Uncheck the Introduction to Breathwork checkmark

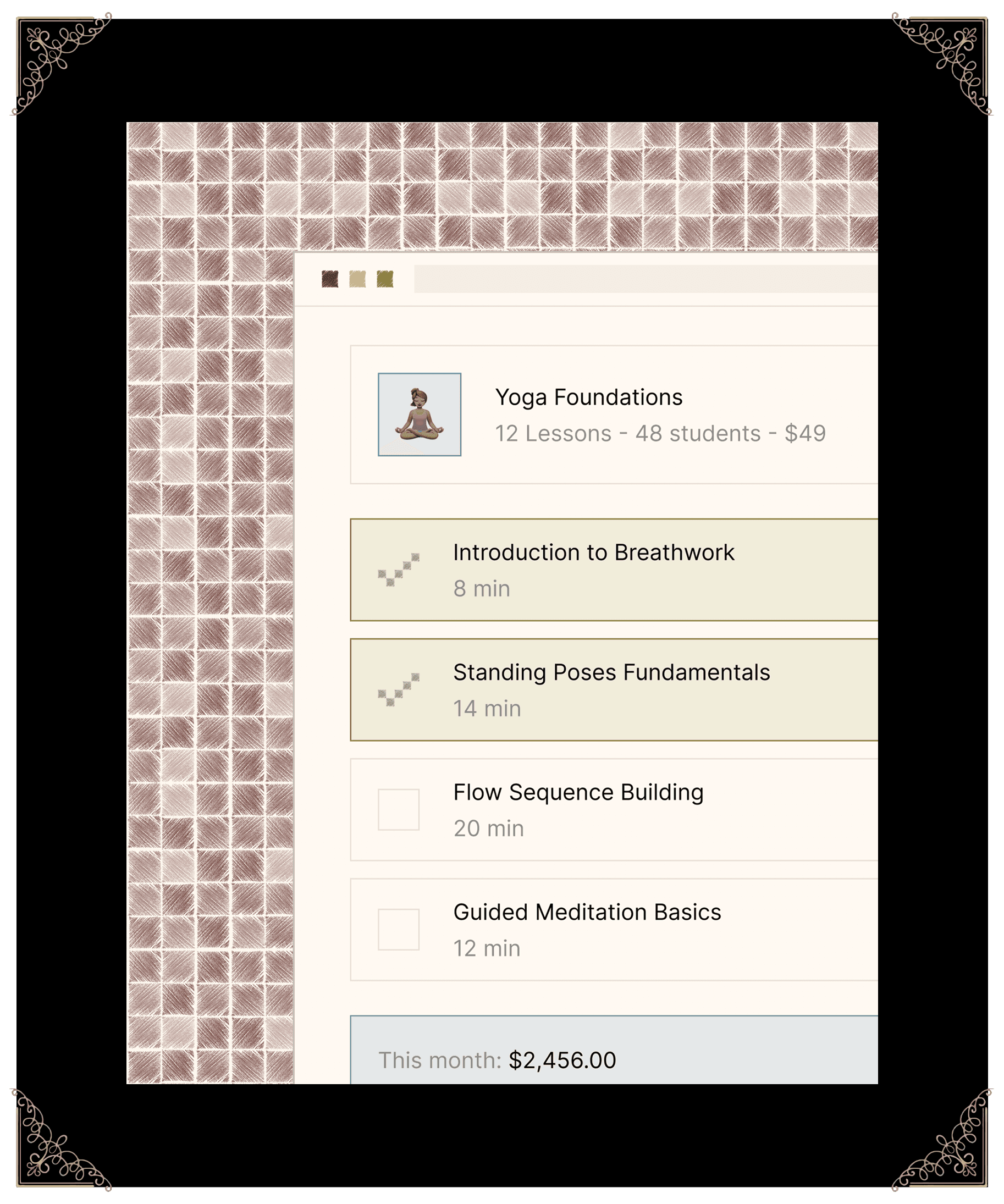click(399, 570)
